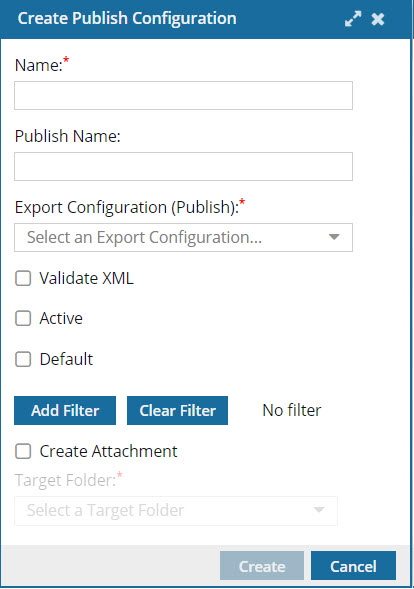Open the Export Configuration dropdown
The width and height of the screenshot is (414, 589).
pyautogui.click(x=183, y=237)
